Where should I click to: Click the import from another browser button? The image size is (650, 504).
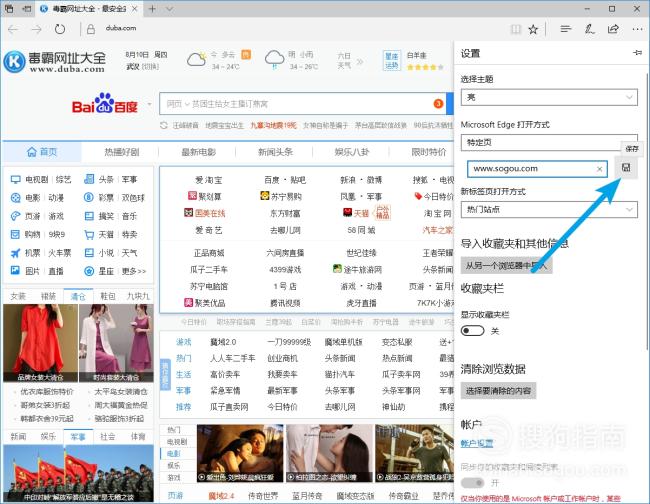[x=506, y=265]
